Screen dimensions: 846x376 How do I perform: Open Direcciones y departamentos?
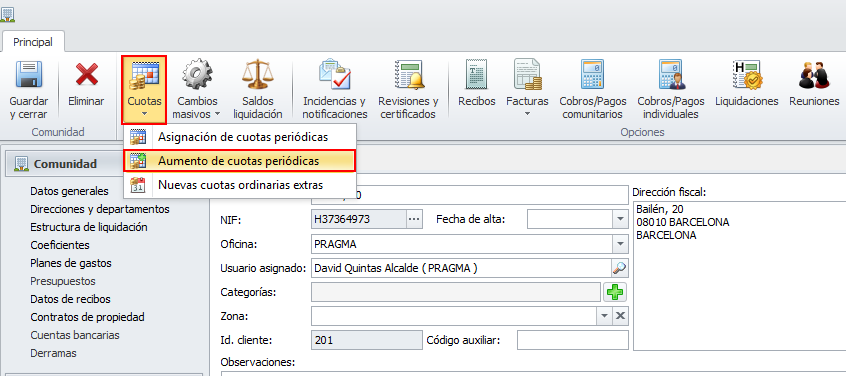pyautogui.click(x=100, y=209)
